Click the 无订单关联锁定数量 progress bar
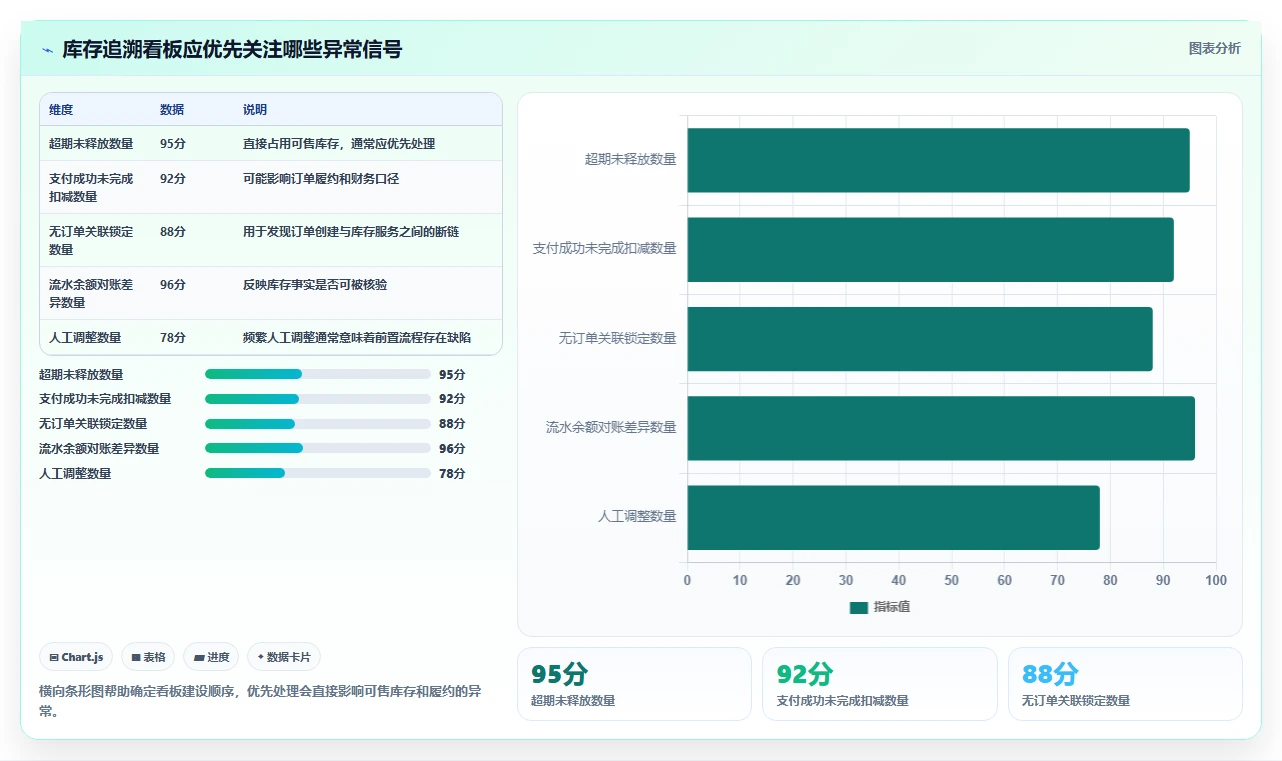Viewport: 1282px width, 761px height. point(317,424)
